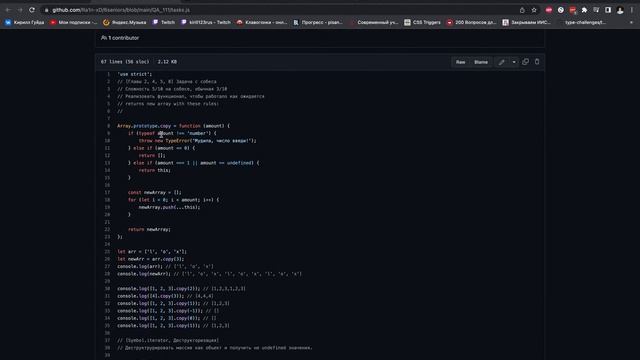Click the '1 contributor' label
This screenshot has height=360, width=640.
120,38
